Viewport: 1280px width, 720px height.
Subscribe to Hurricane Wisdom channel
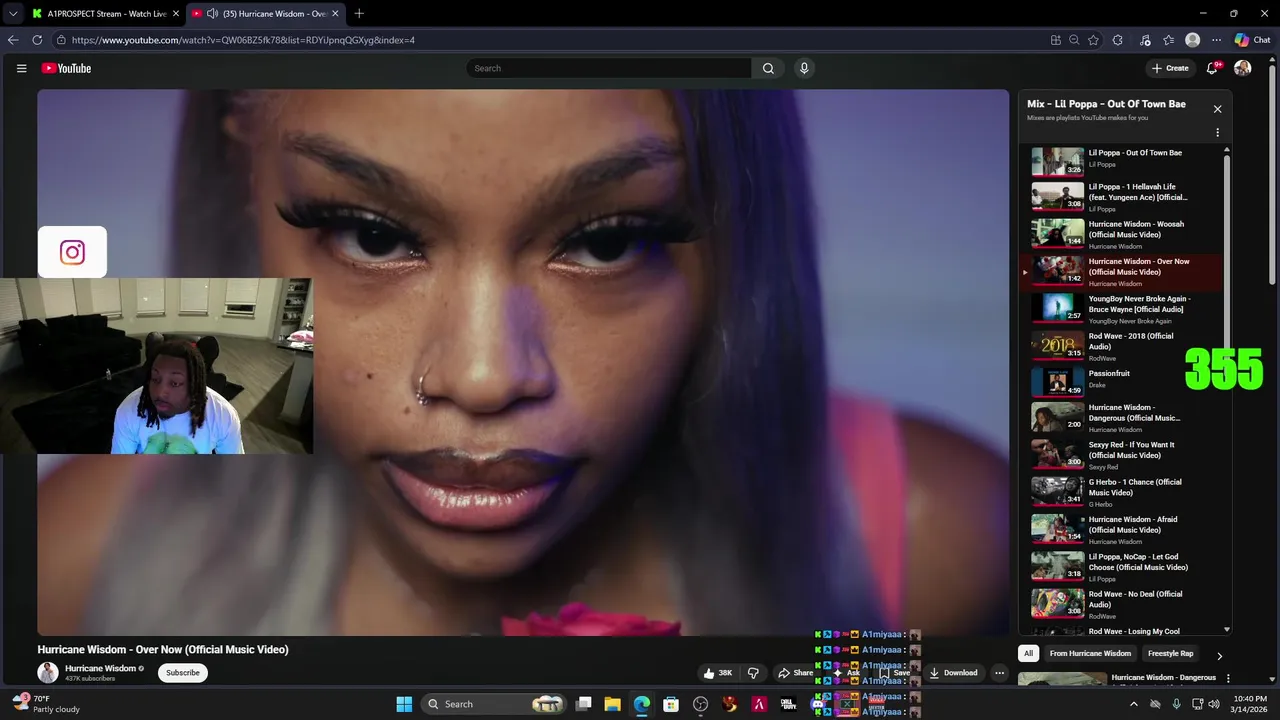183,673
